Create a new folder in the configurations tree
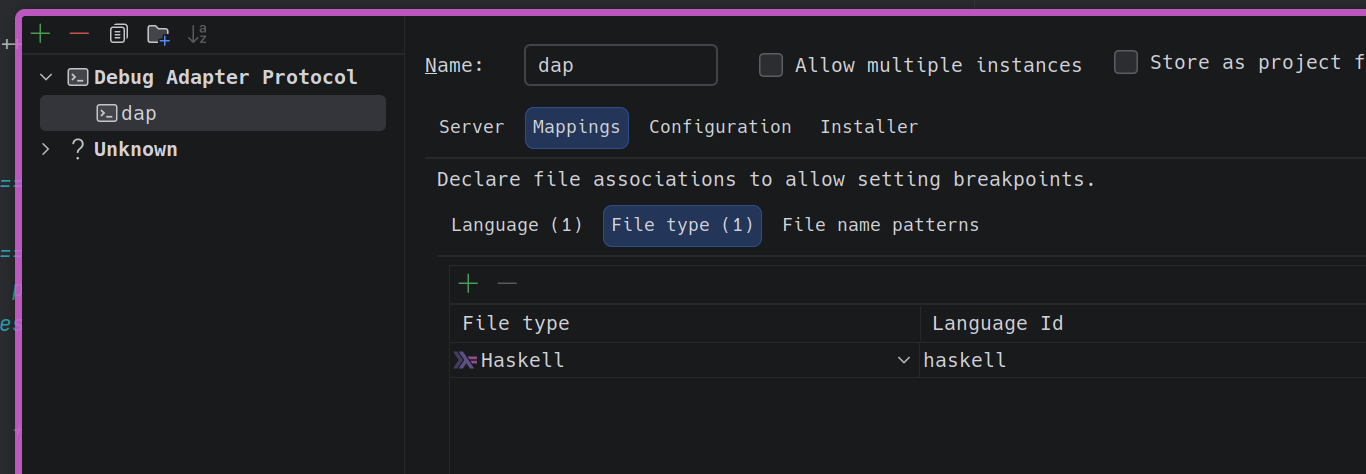 click(158, 34)
